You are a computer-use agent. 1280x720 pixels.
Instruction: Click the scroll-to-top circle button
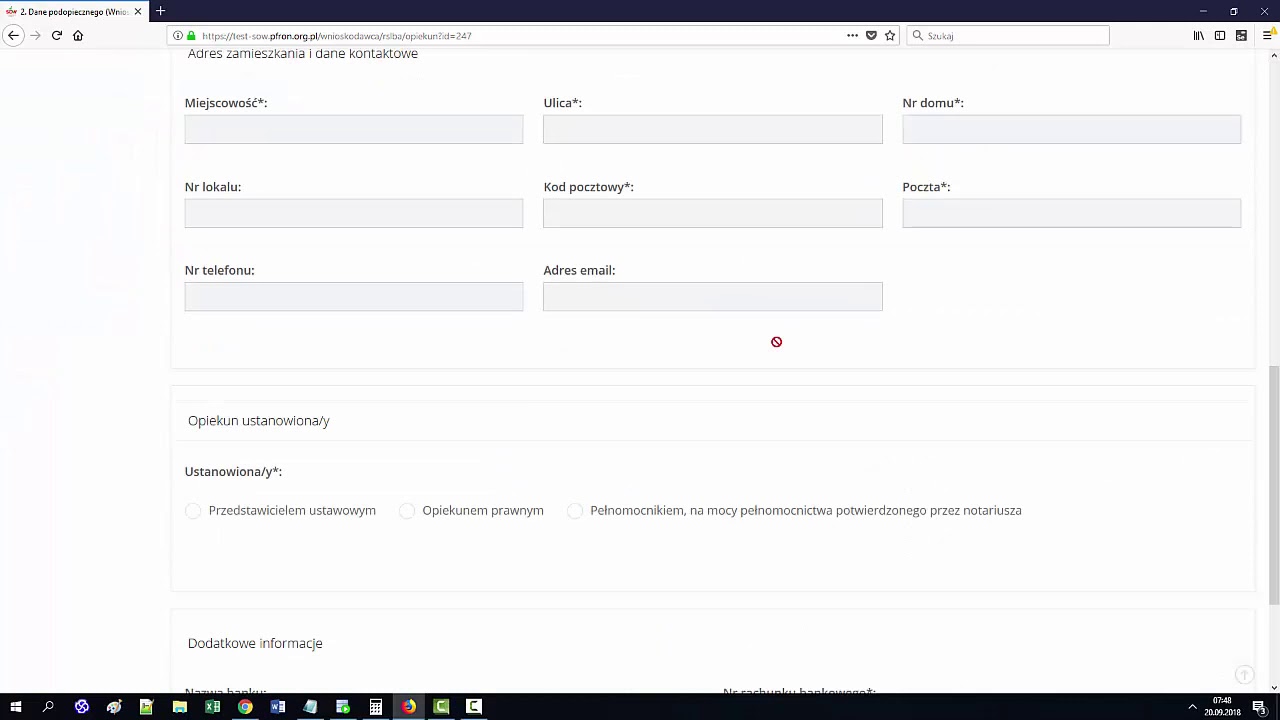(1244, 675)
